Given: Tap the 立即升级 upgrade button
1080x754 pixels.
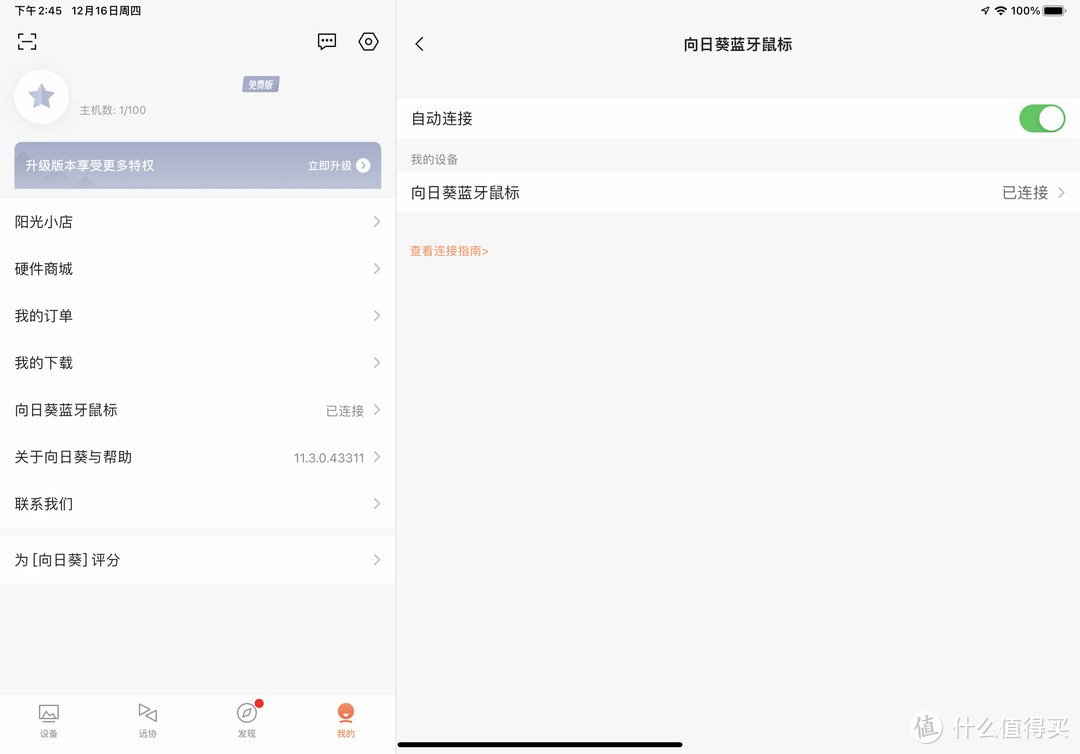Looking at the screenshot, I should (336, 165).
